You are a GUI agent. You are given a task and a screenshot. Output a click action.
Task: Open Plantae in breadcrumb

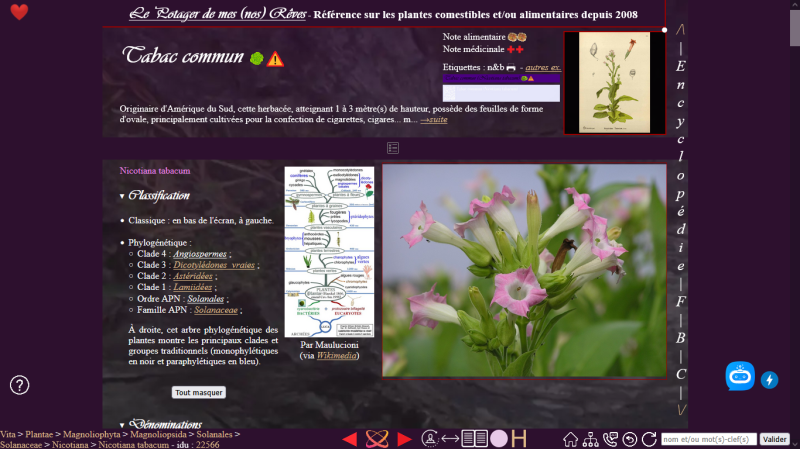point(39,434)
